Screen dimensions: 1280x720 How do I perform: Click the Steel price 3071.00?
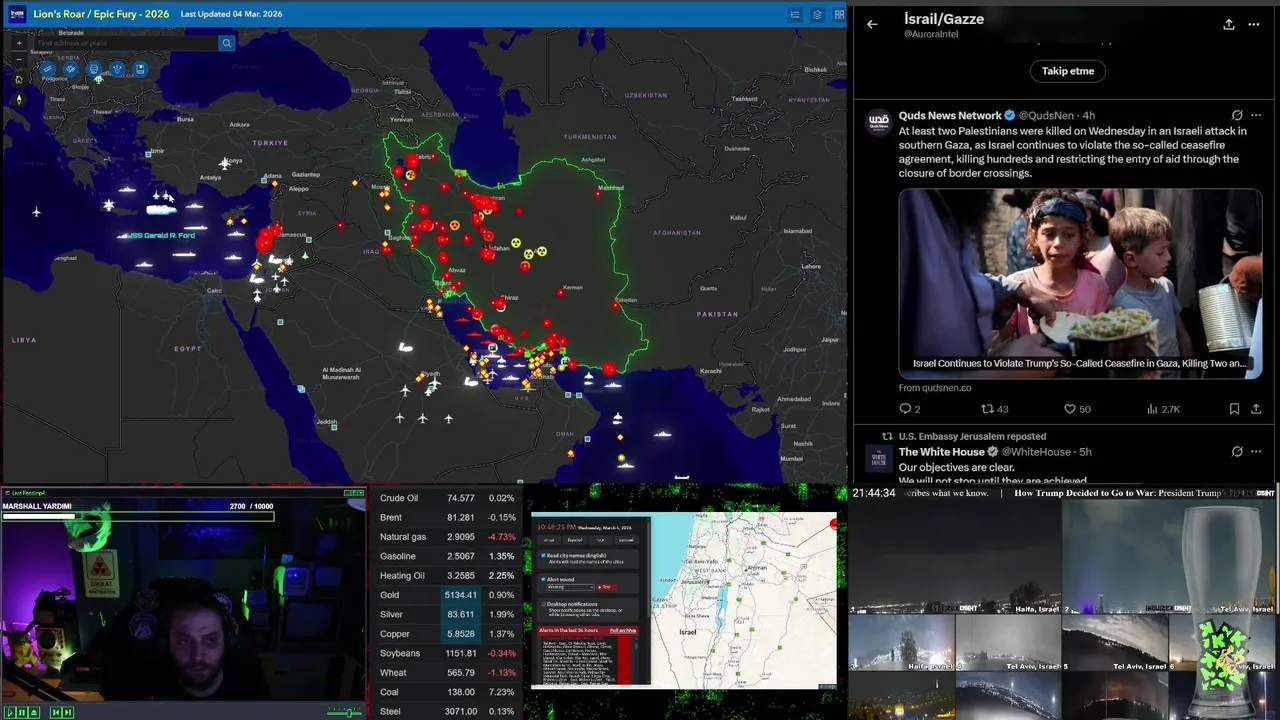tap(461, 712)
